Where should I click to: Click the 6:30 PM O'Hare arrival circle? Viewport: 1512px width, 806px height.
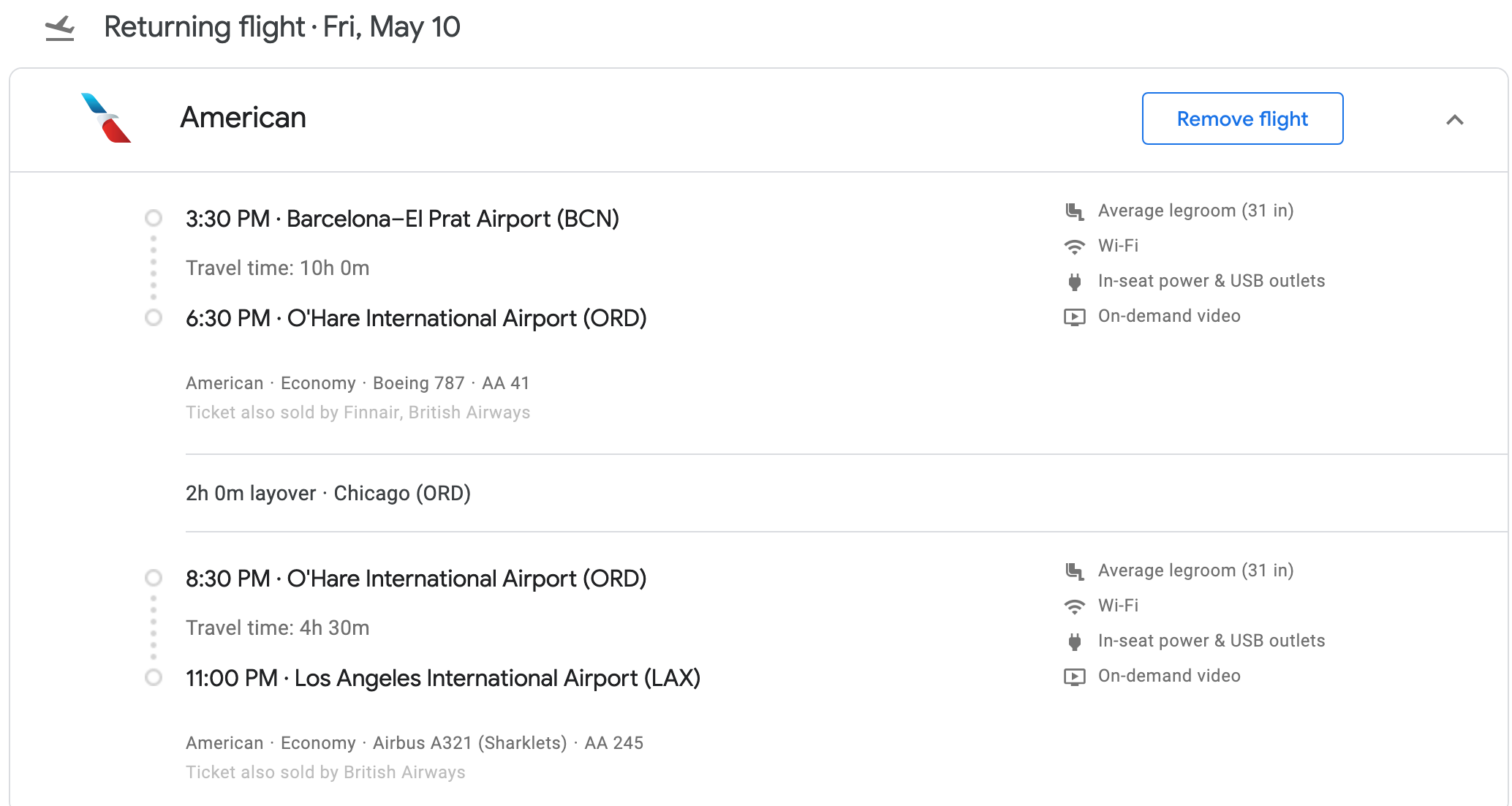point(154,318)
